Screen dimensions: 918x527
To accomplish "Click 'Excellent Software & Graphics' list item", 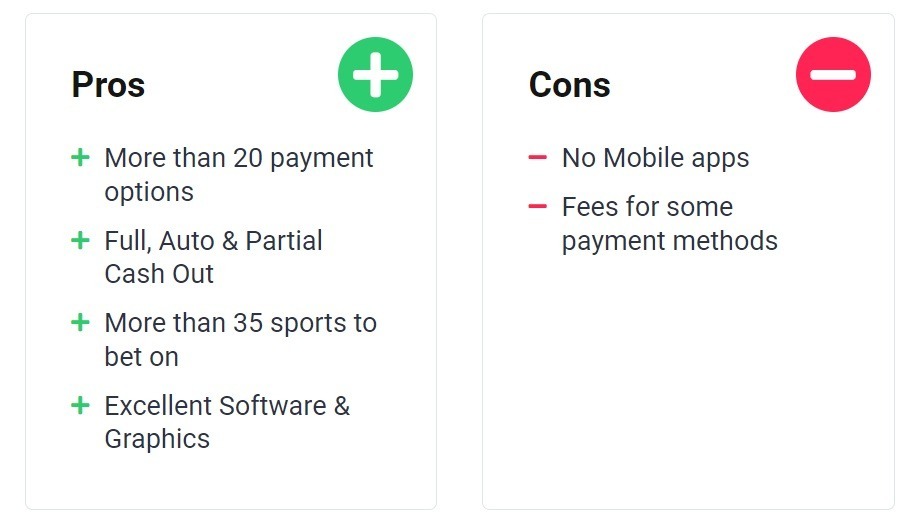I will point(227,422).
